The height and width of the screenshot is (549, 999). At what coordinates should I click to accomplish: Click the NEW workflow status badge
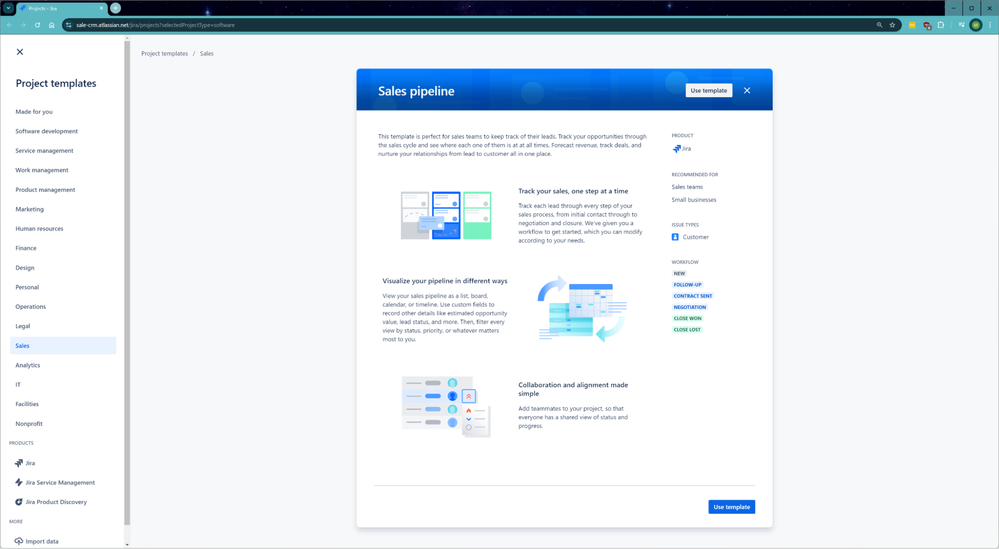click(679, 273)
